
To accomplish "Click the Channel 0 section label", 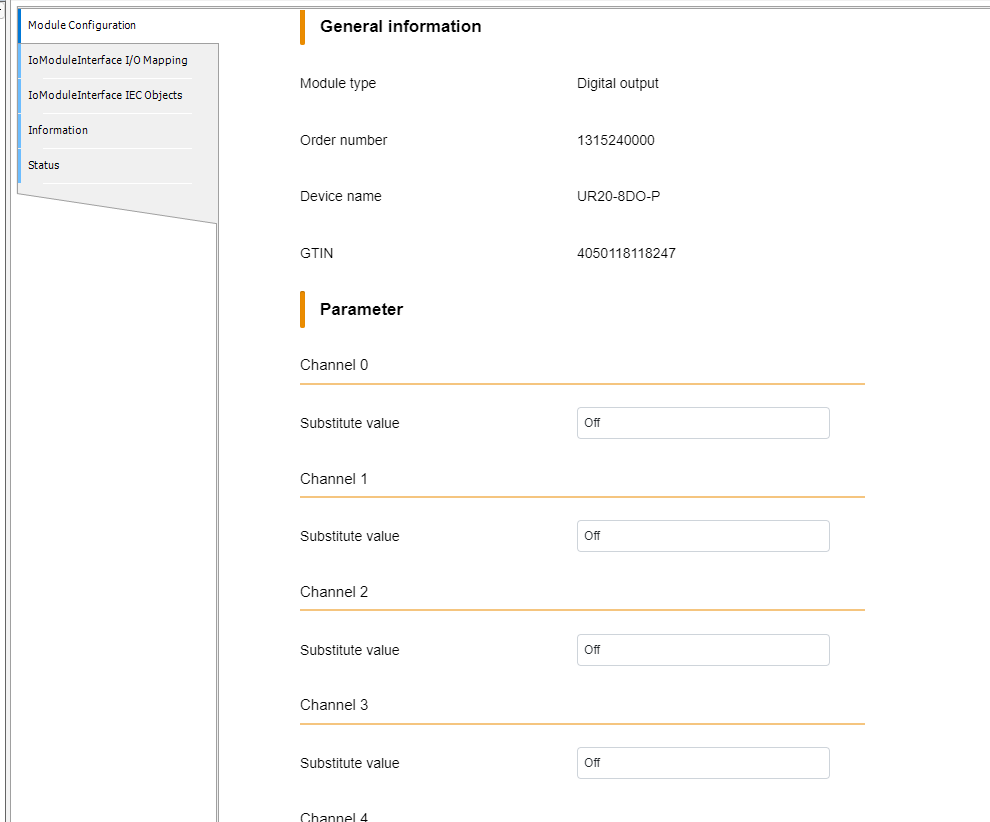I will [x=334, y=365].
